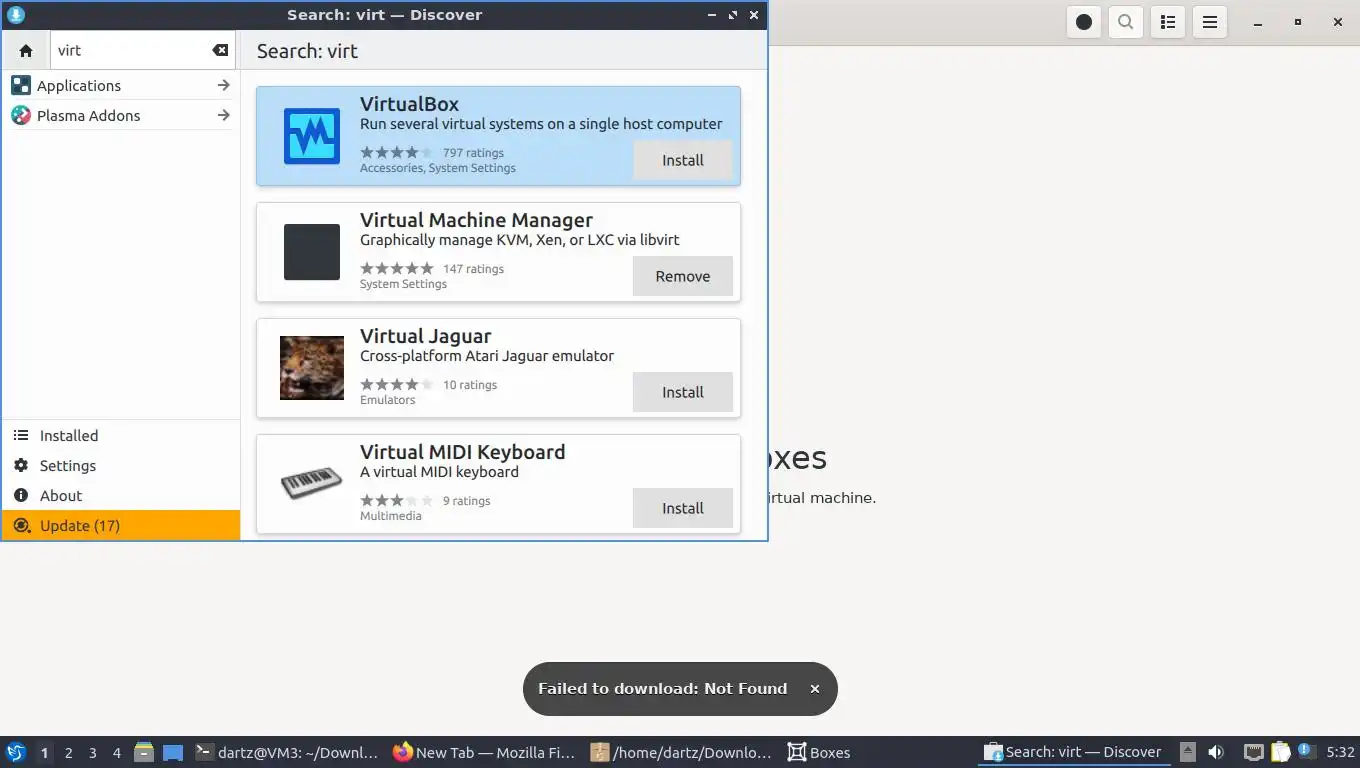Screen dimensions: 1360x768
Task: Dismiss the 'Failed to download' notification
Action: point(814,689)
